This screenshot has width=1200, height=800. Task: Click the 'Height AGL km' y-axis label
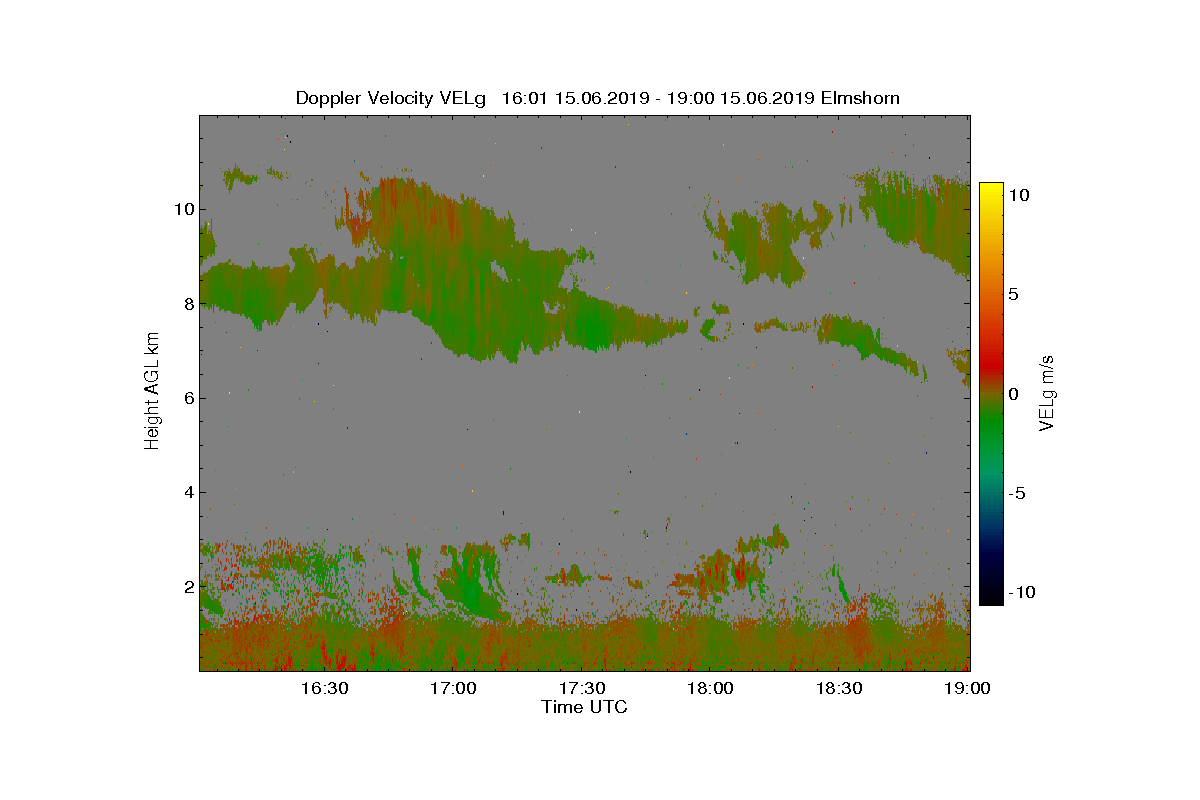(x=152, y=392)
